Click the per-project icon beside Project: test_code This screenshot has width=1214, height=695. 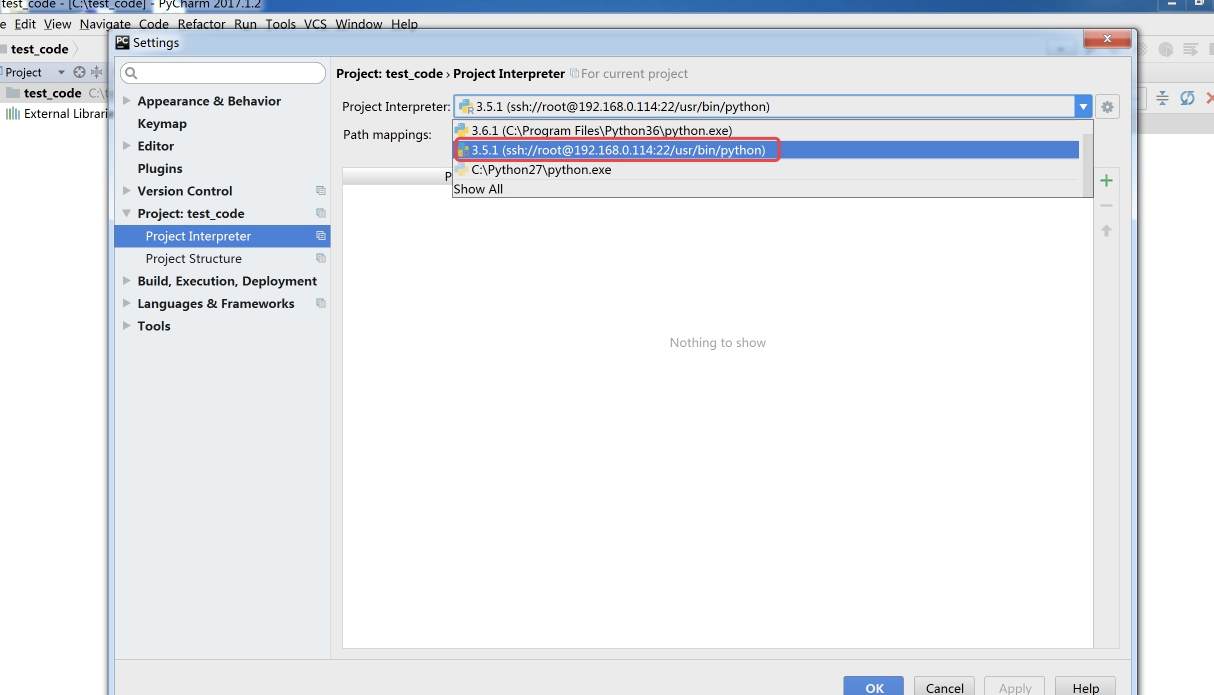coord(321,213)
